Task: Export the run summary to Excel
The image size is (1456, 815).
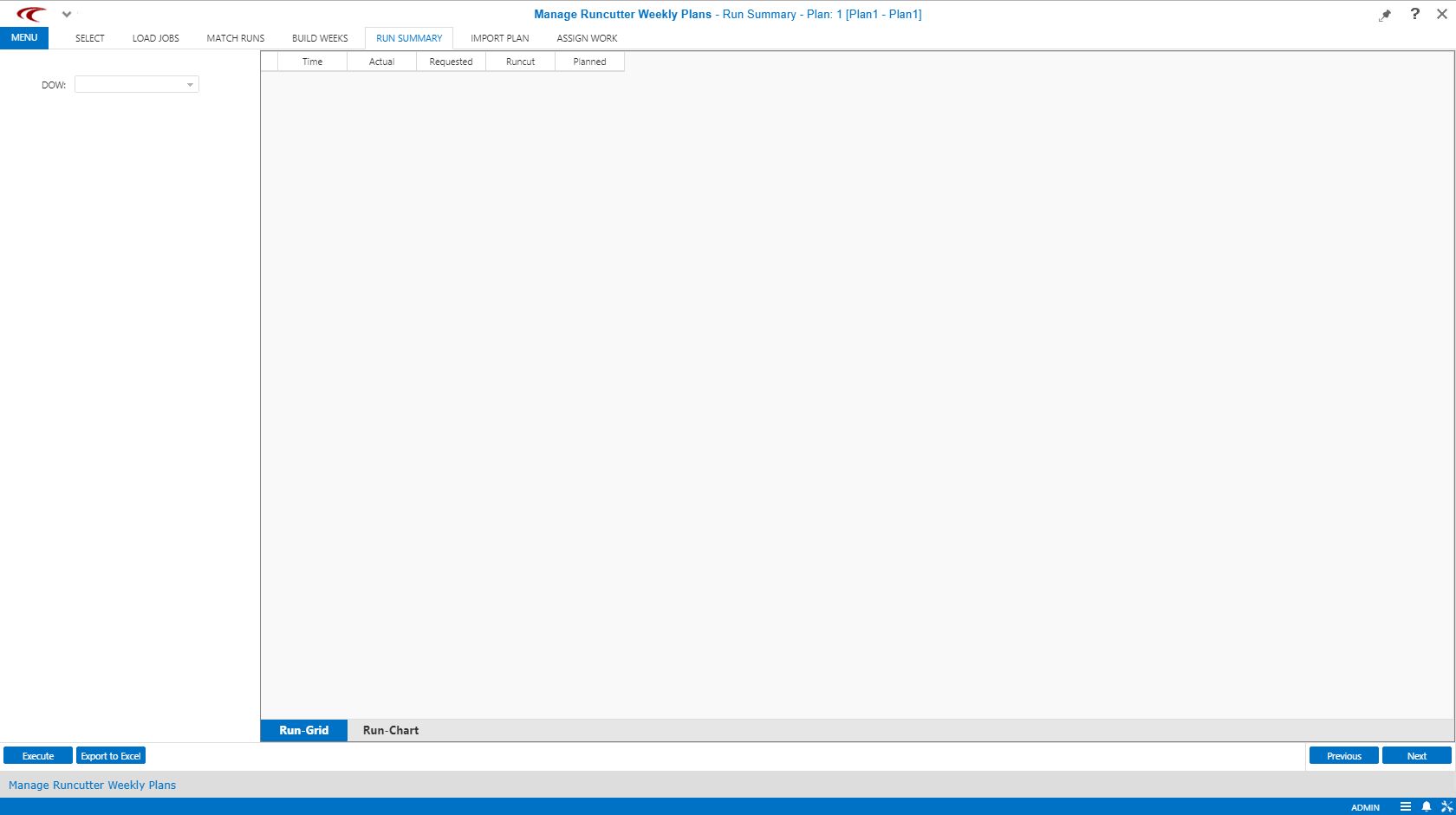Action: 110,755
